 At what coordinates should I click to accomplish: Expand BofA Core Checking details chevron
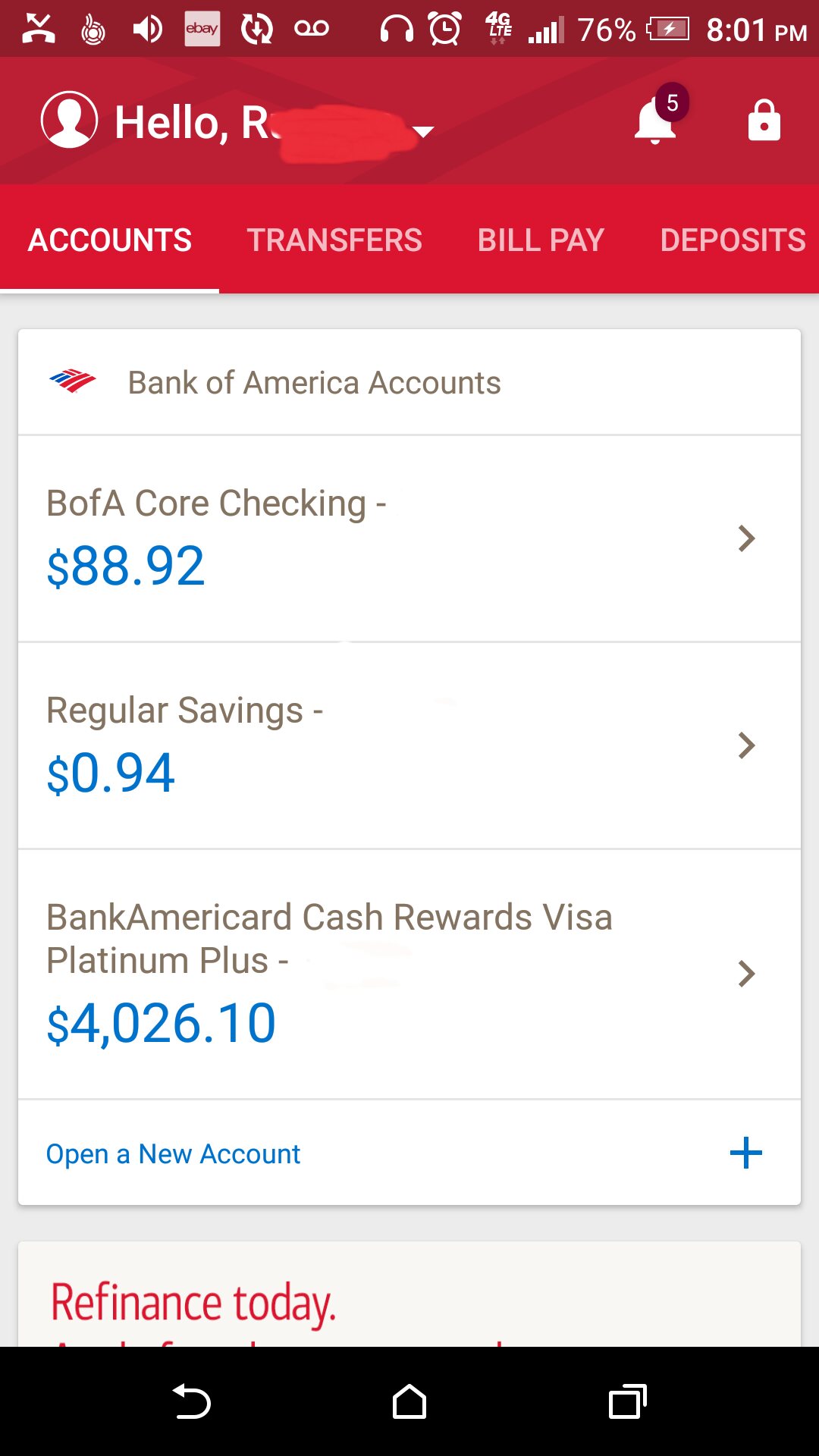click(x=746, y=538)
